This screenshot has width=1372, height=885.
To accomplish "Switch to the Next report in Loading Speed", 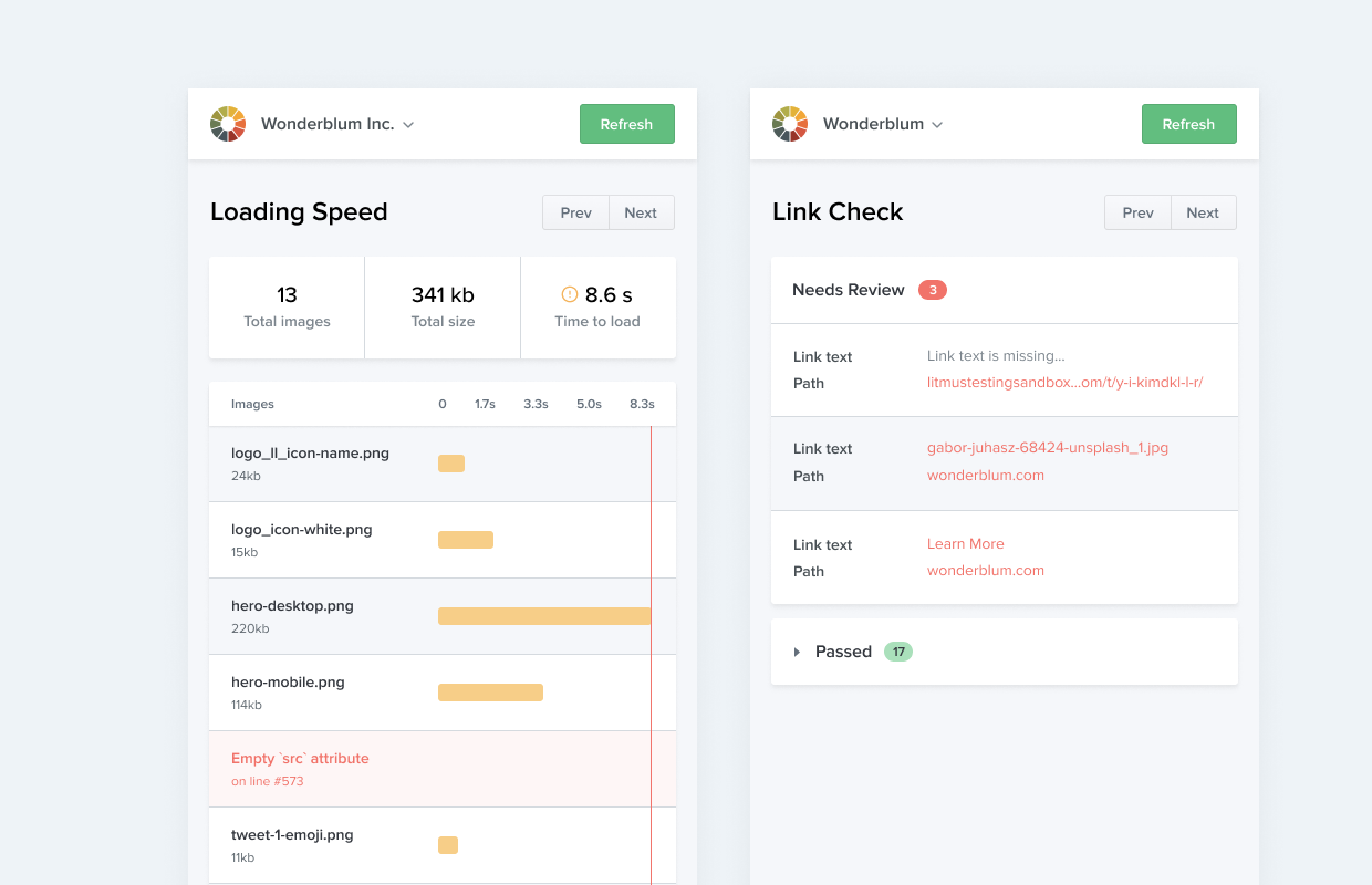I will [641, 212].
